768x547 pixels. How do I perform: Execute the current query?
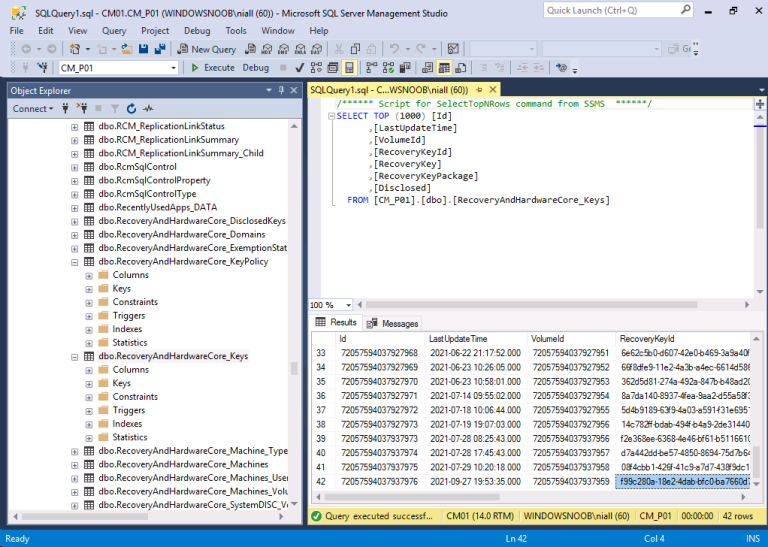coord(212,68)
